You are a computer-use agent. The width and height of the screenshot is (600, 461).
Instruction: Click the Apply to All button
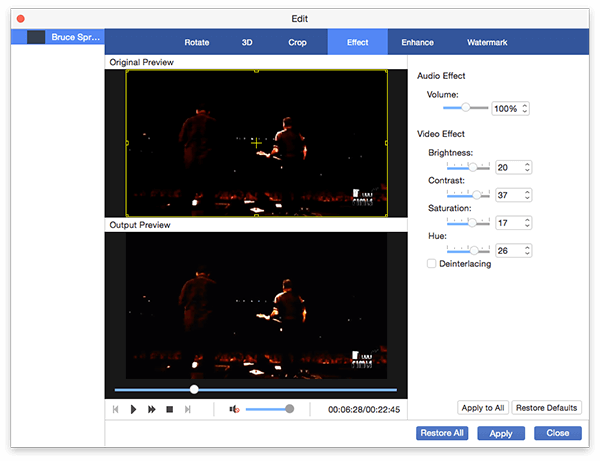[483, 408]
